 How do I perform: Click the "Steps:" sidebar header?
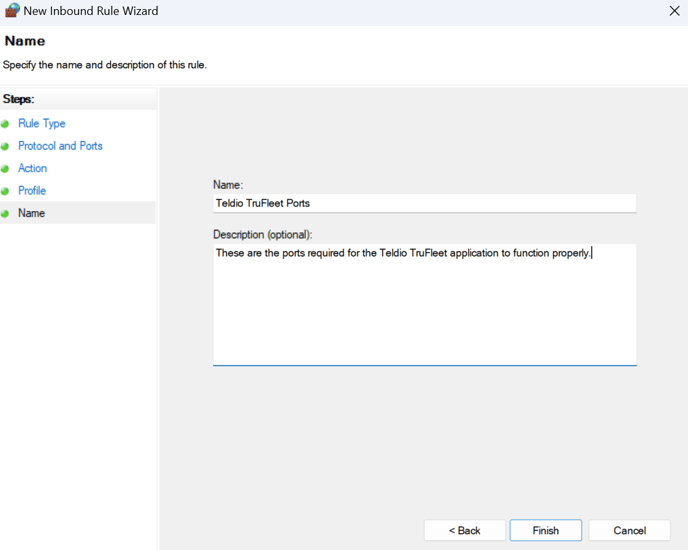tap(18, 99)
